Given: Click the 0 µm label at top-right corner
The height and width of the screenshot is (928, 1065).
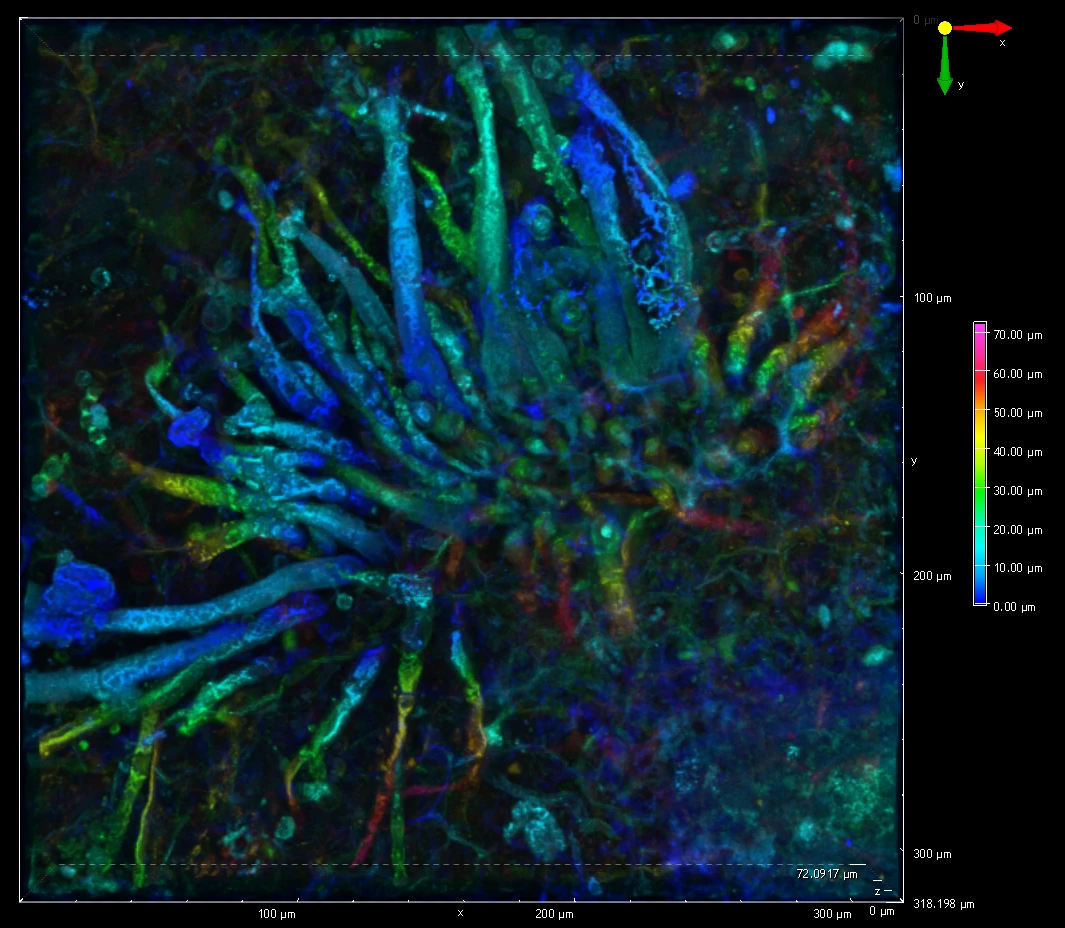Looking at the screenshot, I should [x=924, y=20].
